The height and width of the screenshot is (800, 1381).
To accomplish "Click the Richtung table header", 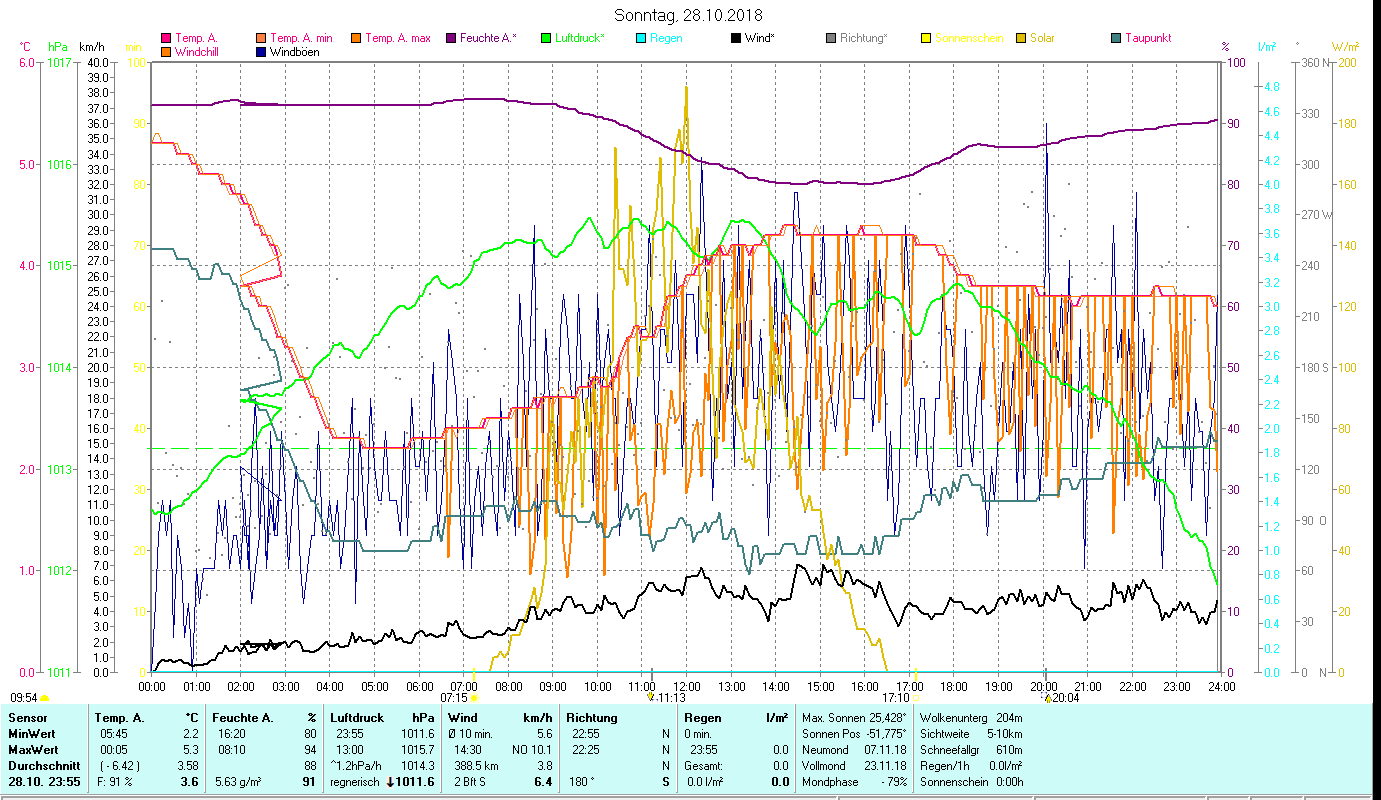I will (592, 718).
